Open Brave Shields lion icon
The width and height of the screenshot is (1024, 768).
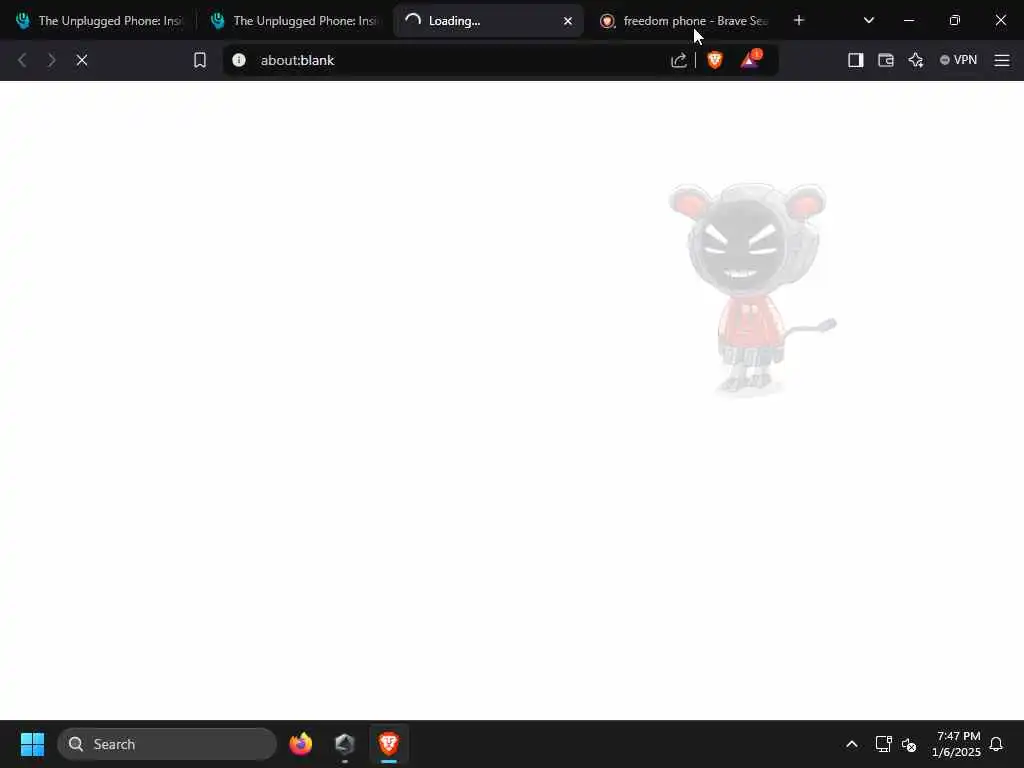pyautogui.click(x=715, y=60)
